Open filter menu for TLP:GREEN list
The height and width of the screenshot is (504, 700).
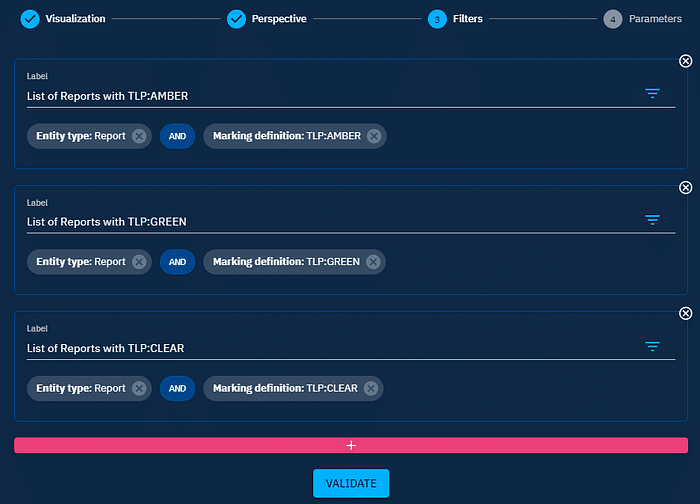click(652, 219)
